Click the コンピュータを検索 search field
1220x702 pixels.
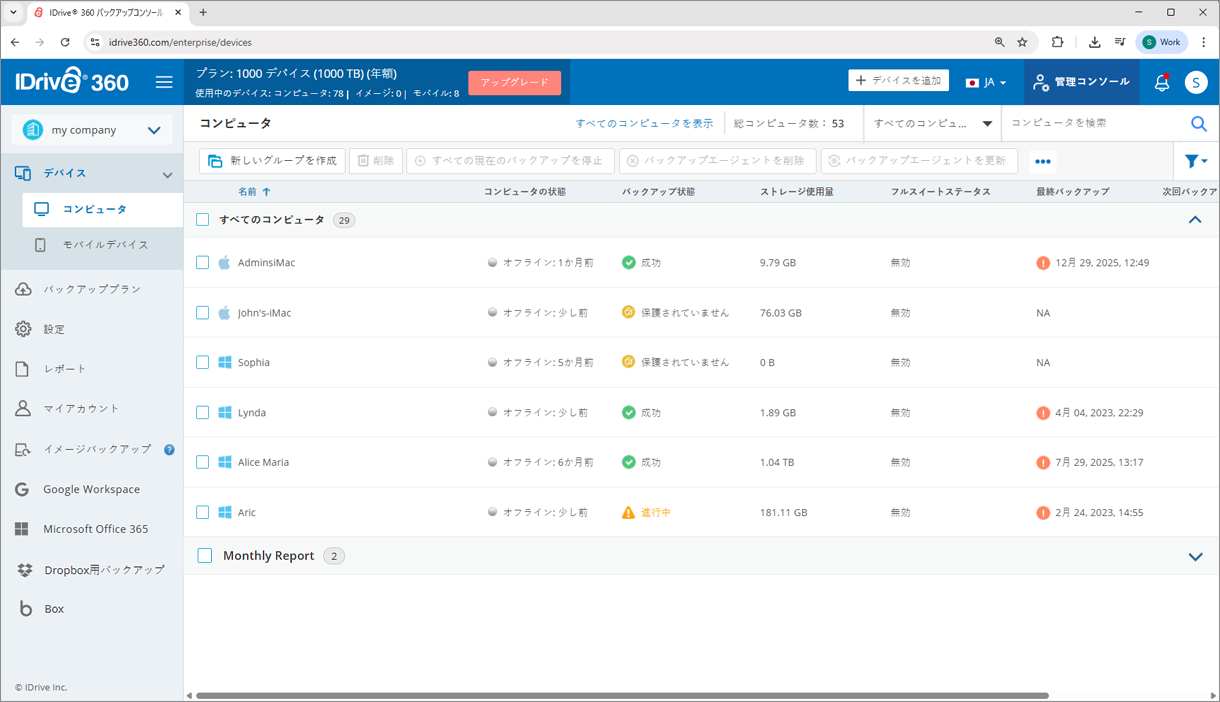1095,123
